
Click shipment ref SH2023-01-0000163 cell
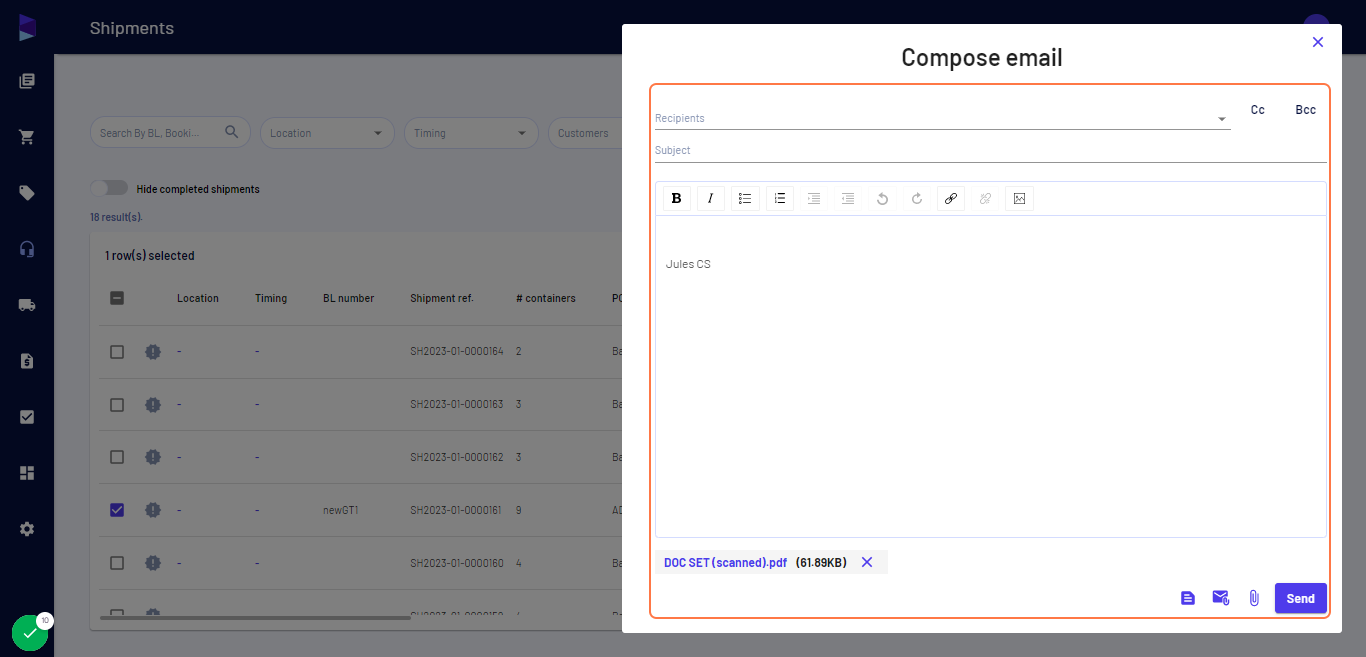coord(457,404)
